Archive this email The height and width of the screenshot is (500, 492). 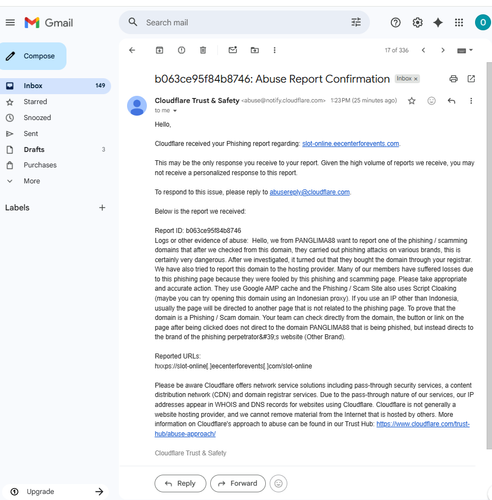point(159,50)
